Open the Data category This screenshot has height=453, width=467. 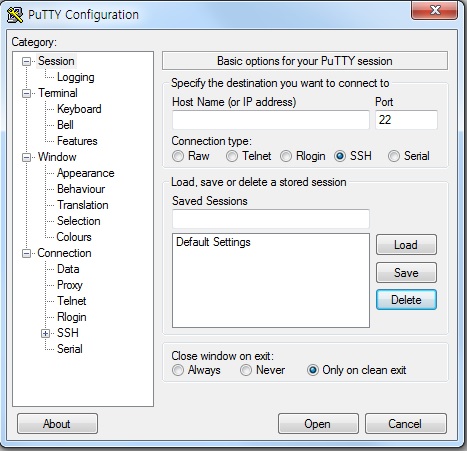click(x=68, y=269)
